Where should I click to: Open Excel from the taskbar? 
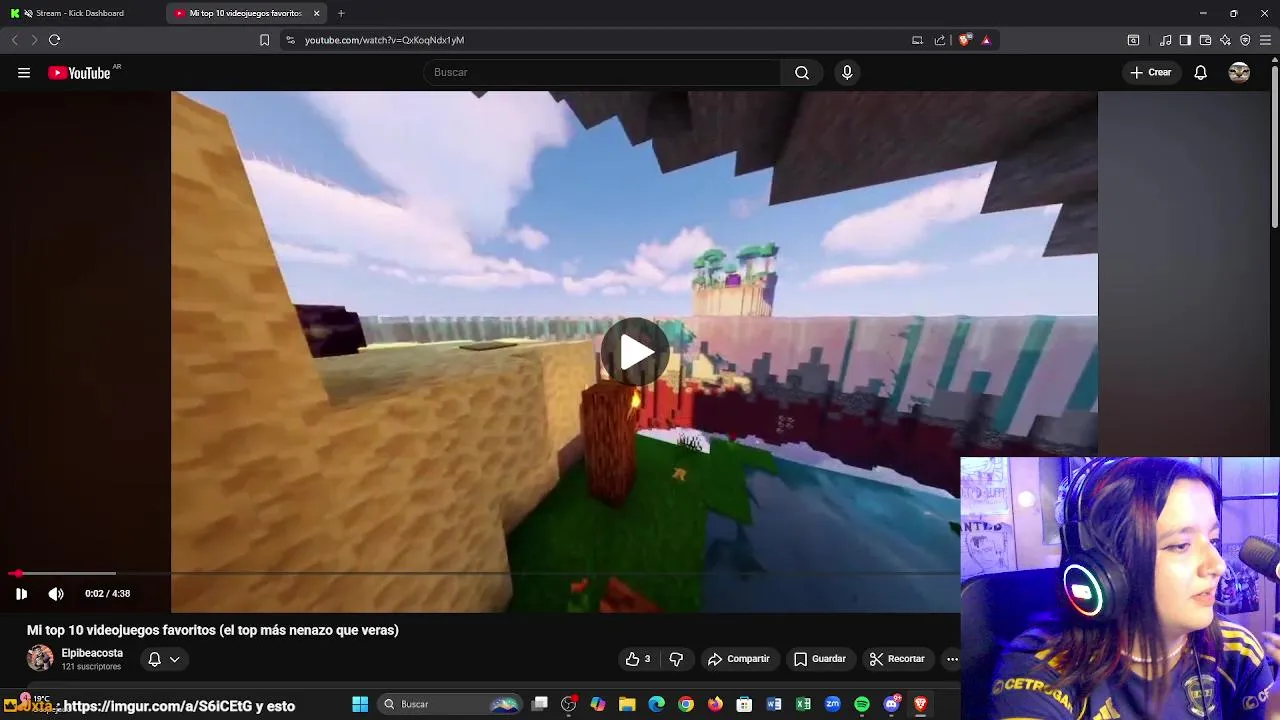click(803, 704)
